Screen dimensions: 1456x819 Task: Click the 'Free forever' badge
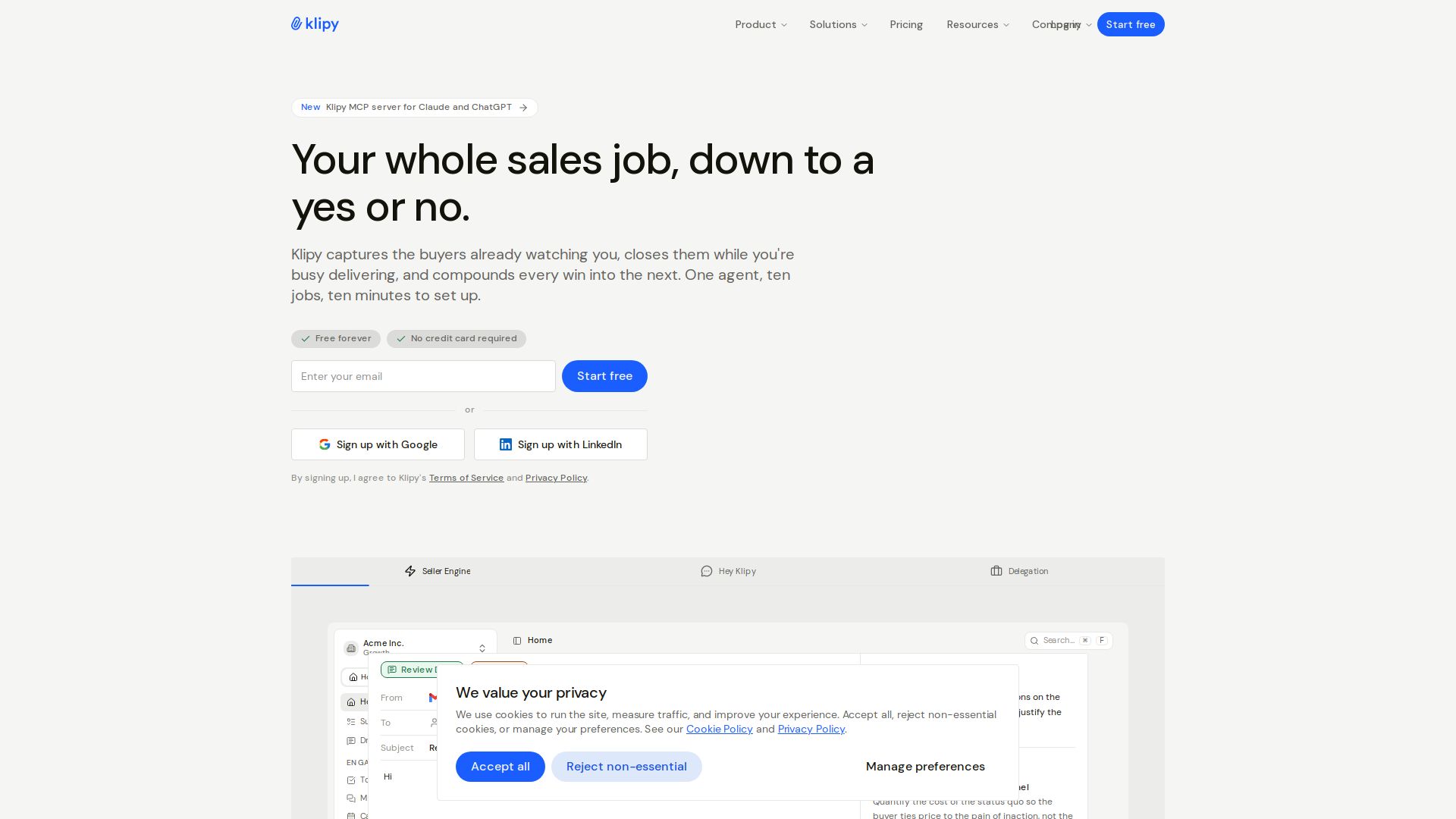click(x=336, y=339)
